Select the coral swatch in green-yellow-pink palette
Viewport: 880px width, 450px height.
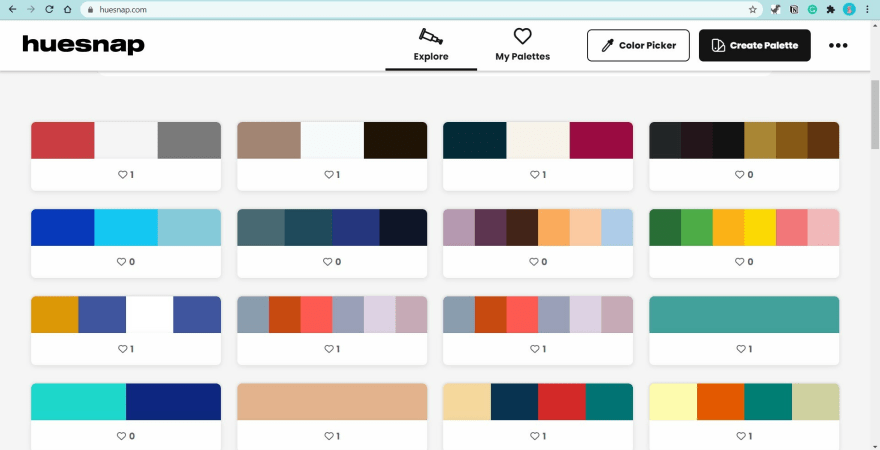(792, 227)
